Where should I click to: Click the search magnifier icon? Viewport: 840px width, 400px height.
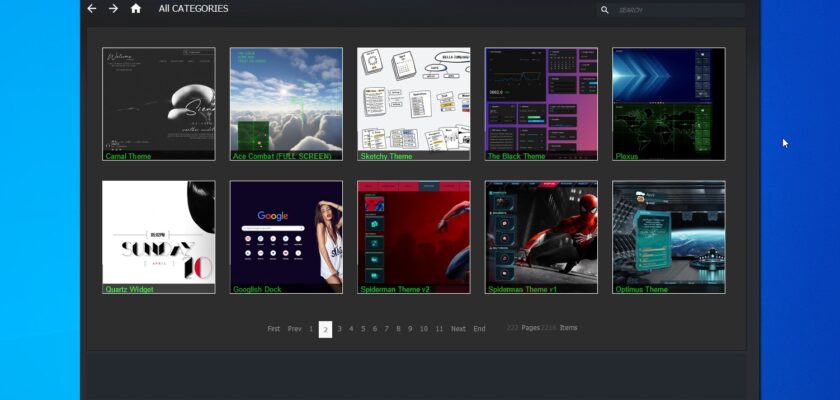604,10
